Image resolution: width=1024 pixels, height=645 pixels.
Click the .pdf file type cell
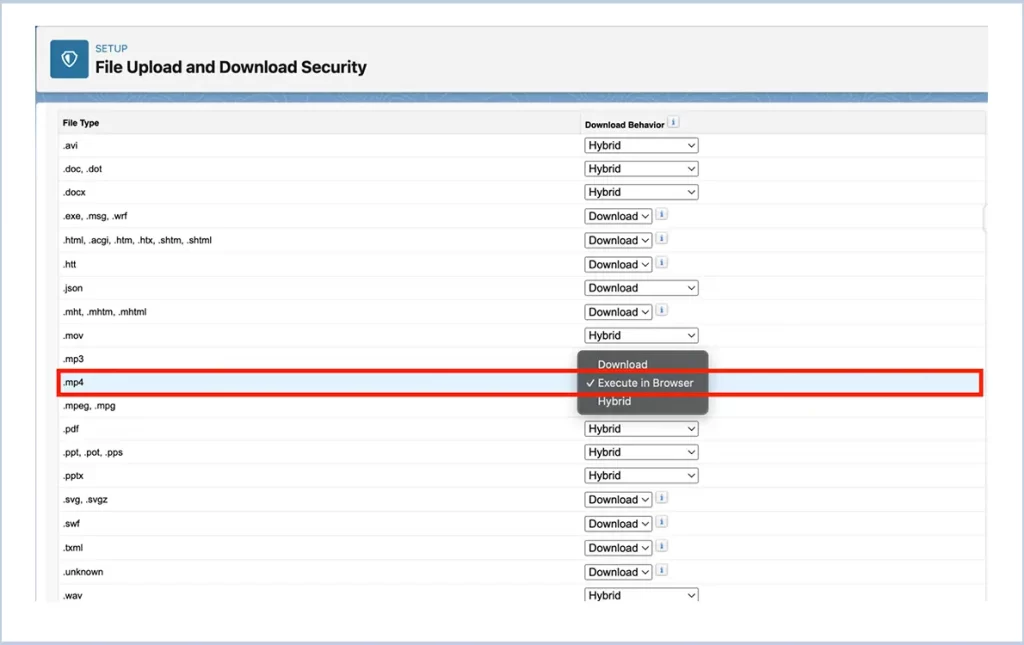[x=71, y=429]
